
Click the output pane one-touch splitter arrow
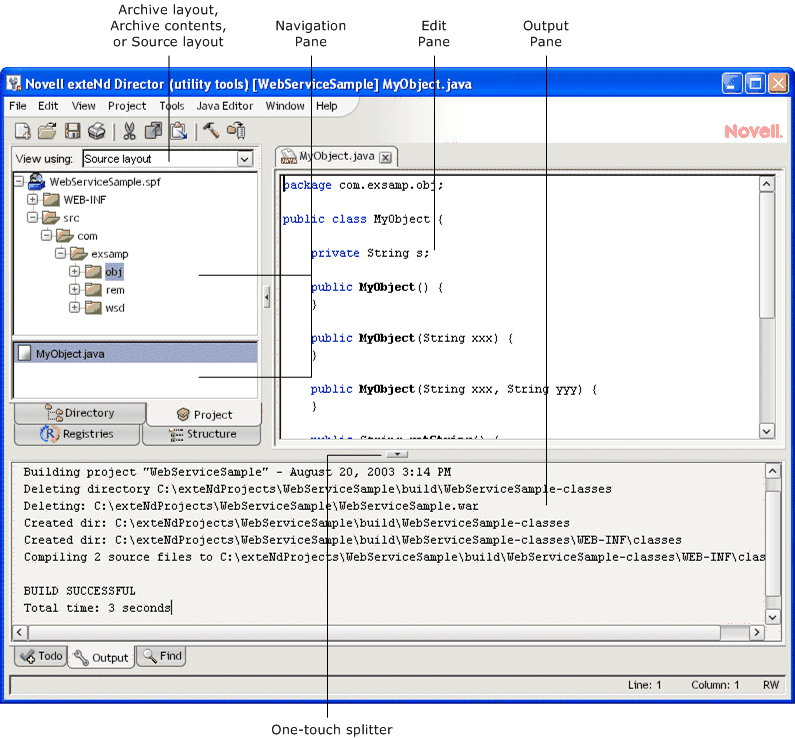click(x=397, y=454)
